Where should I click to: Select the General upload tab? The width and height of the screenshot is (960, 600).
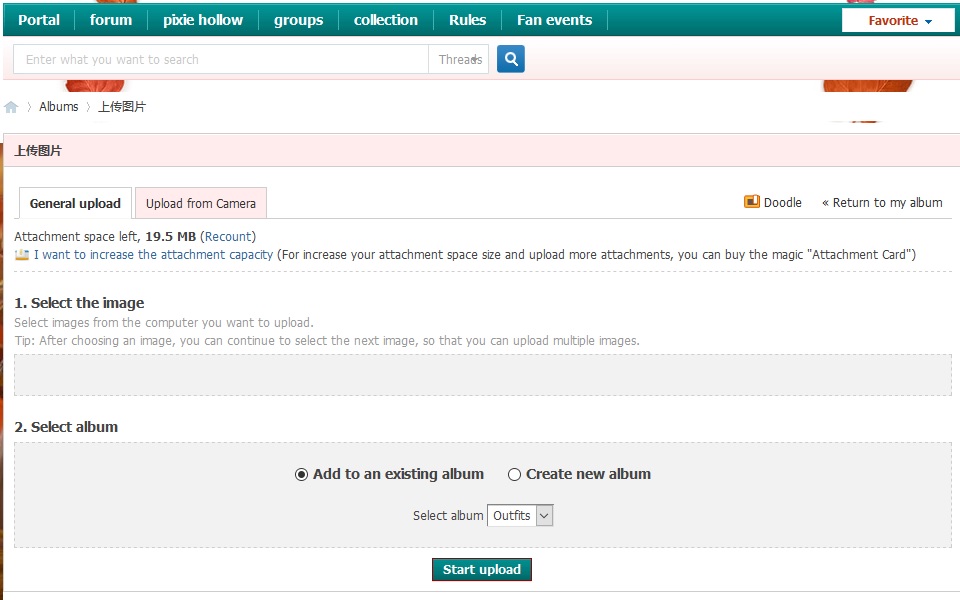pyautogui.click(x=75, y=203)
